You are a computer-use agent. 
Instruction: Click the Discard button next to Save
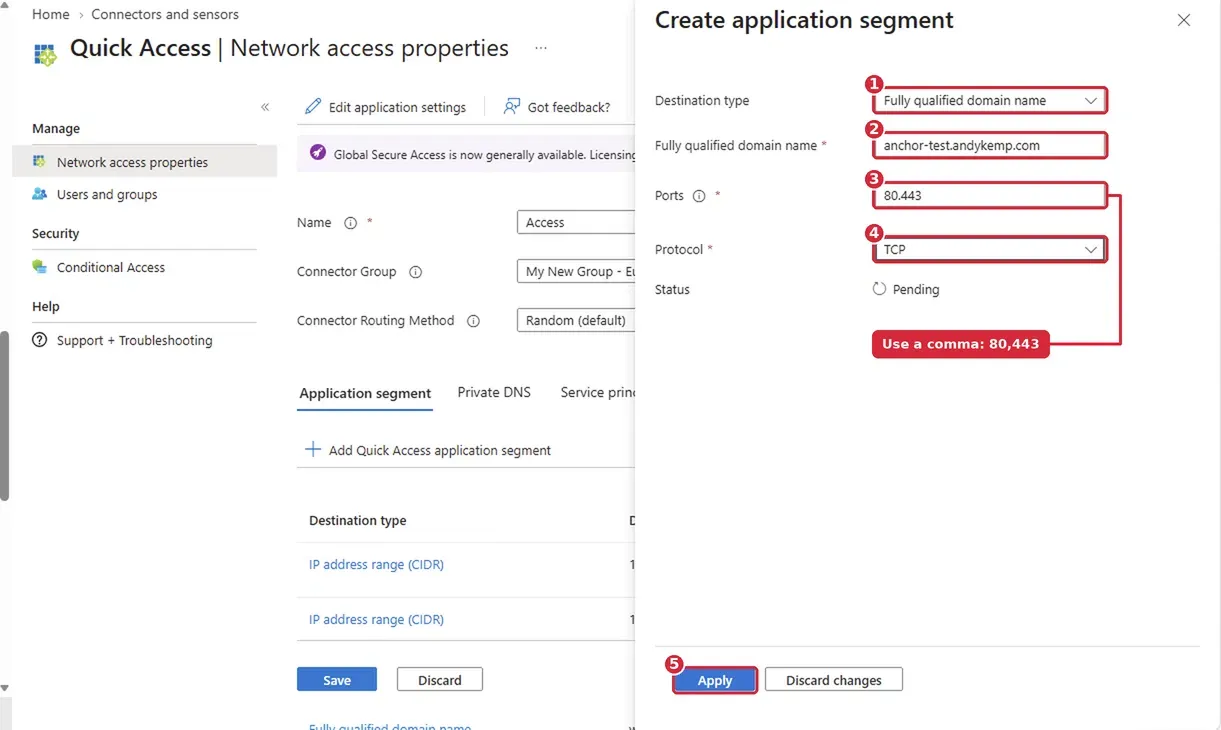click(x=440, y=680)
